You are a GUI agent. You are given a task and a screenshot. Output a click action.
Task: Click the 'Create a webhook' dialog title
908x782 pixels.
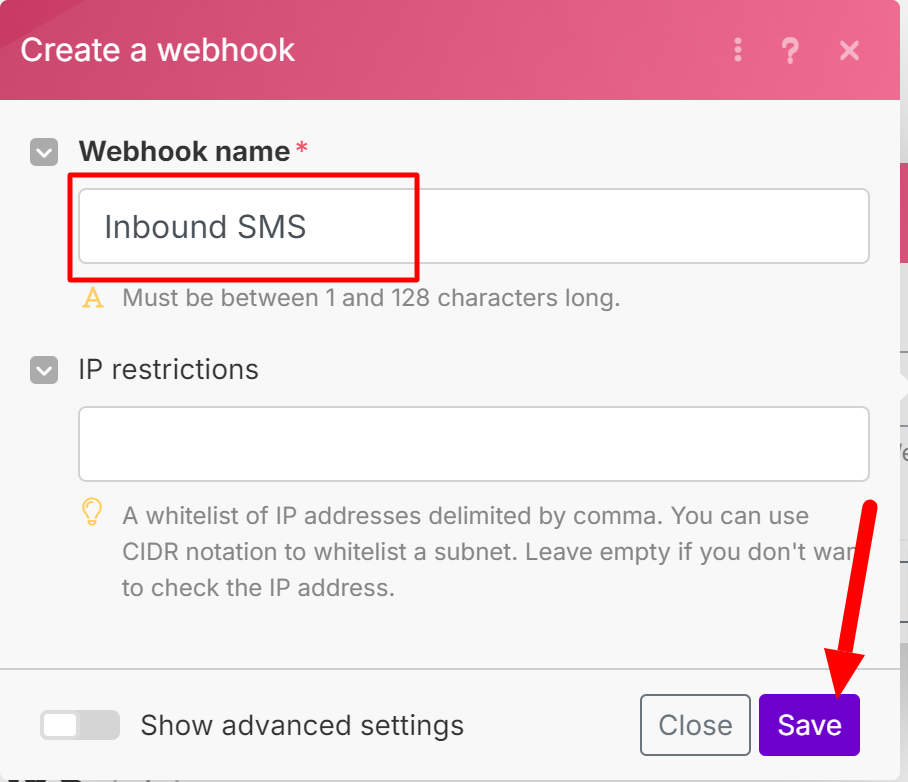[158, 50]
